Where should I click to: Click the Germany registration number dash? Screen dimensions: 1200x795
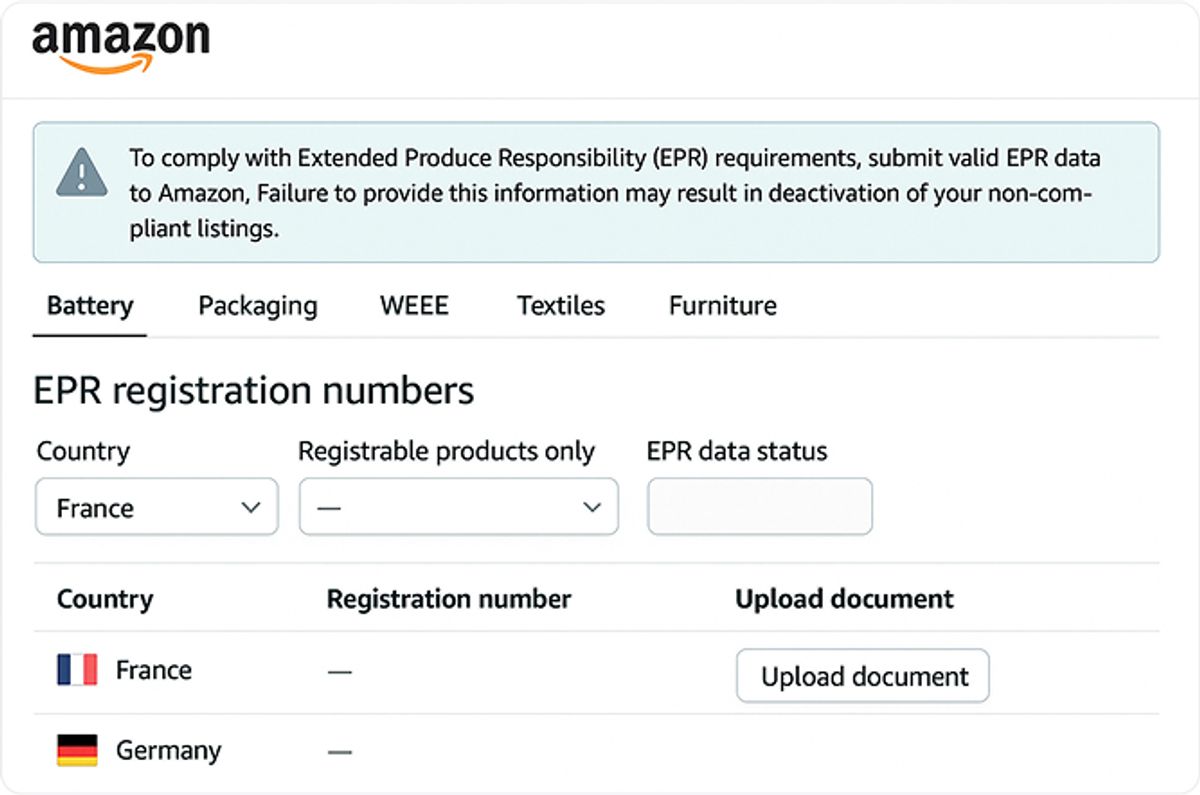tap(340, 752)
